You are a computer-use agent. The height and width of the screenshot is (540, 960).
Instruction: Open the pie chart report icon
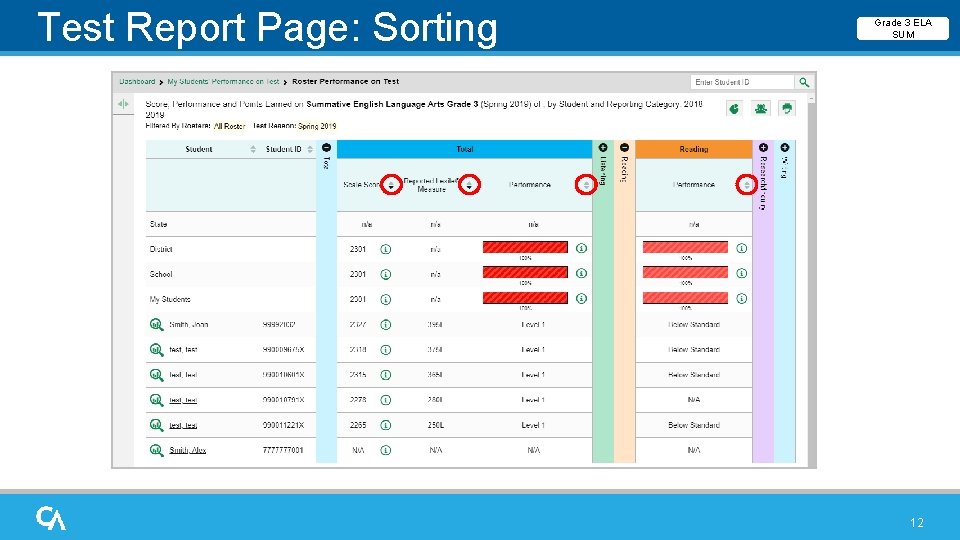pos(734,108)
